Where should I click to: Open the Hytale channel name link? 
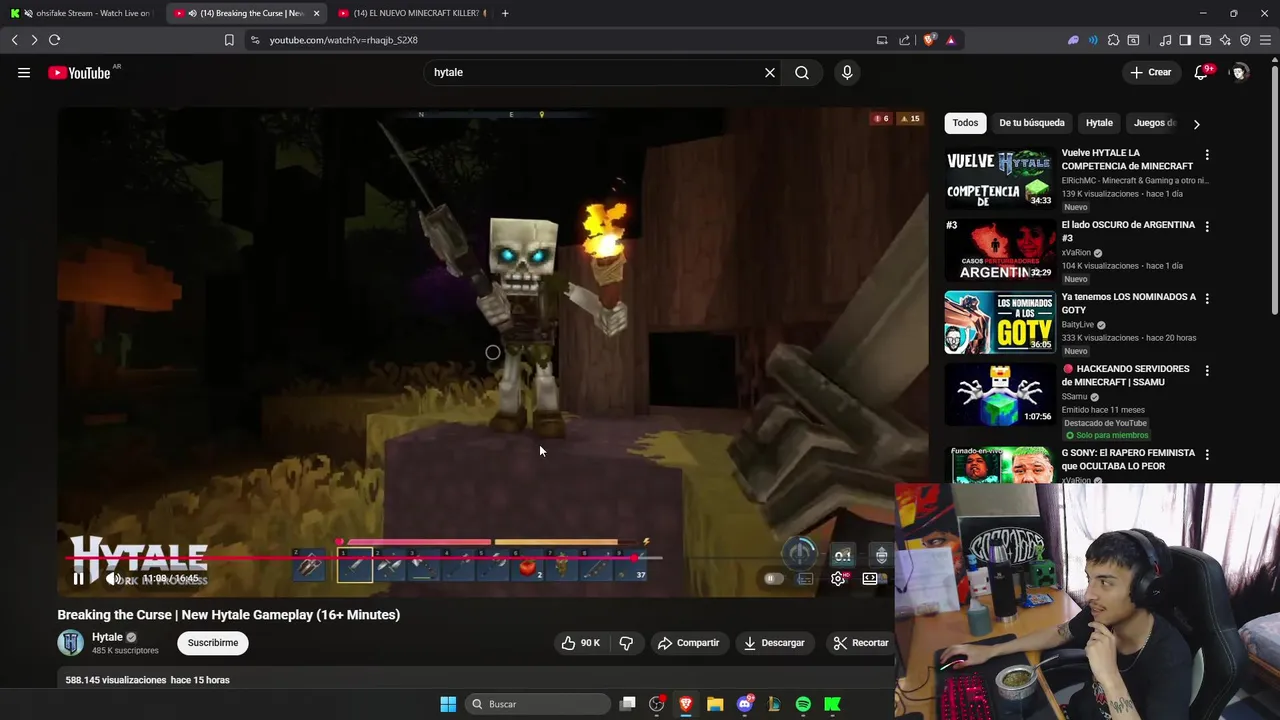point(107,637)
